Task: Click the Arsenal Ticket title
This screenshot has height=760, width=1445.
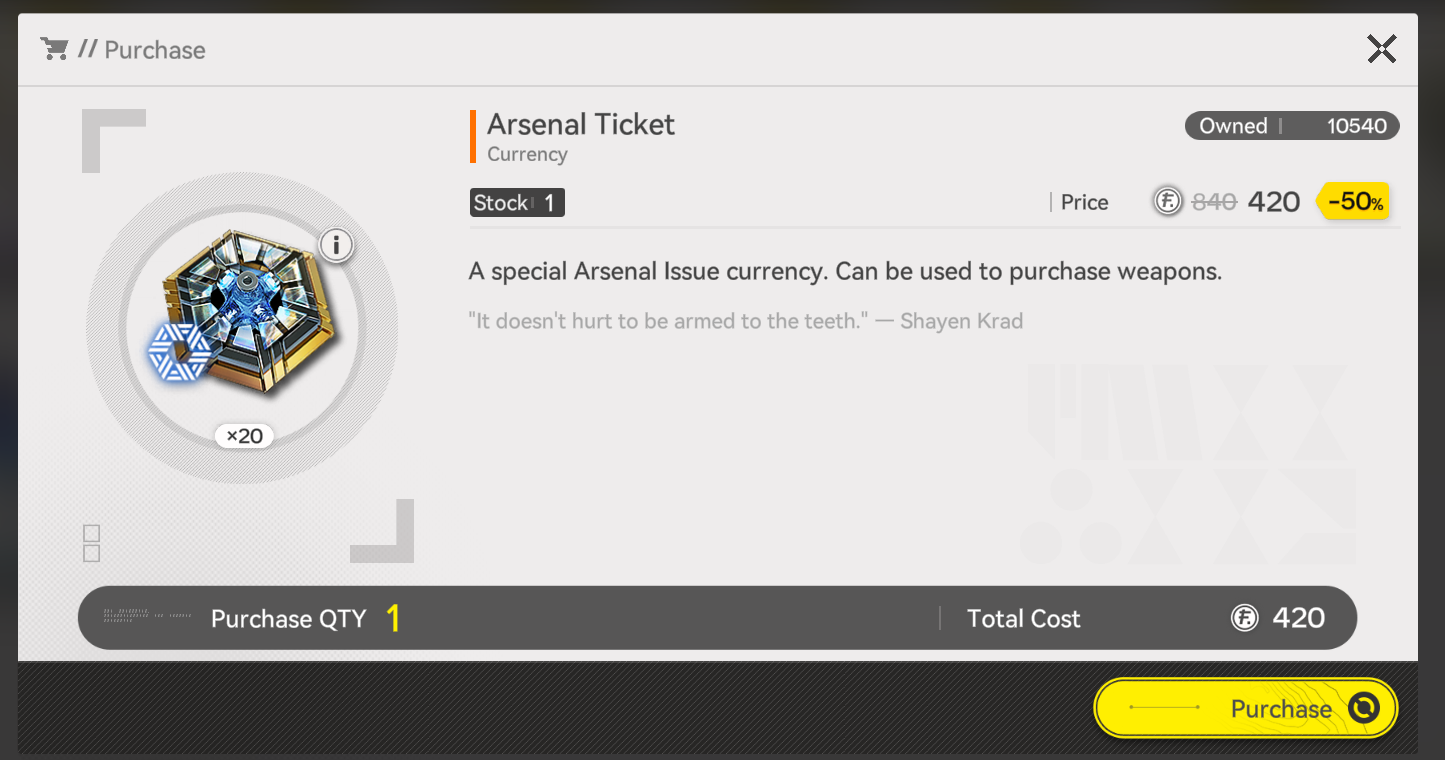Action: pyautogui.click(x=581, y=124)
